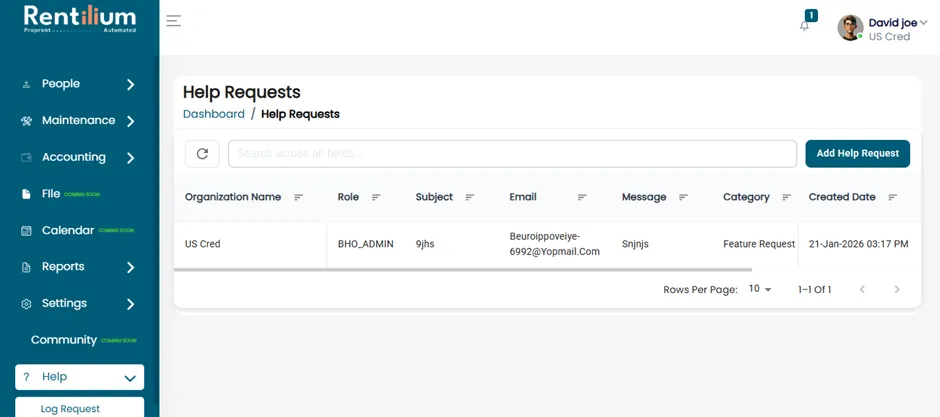Select the Feature Request category cell
Screen dimensions: 940x417
[x=759, y=244]
